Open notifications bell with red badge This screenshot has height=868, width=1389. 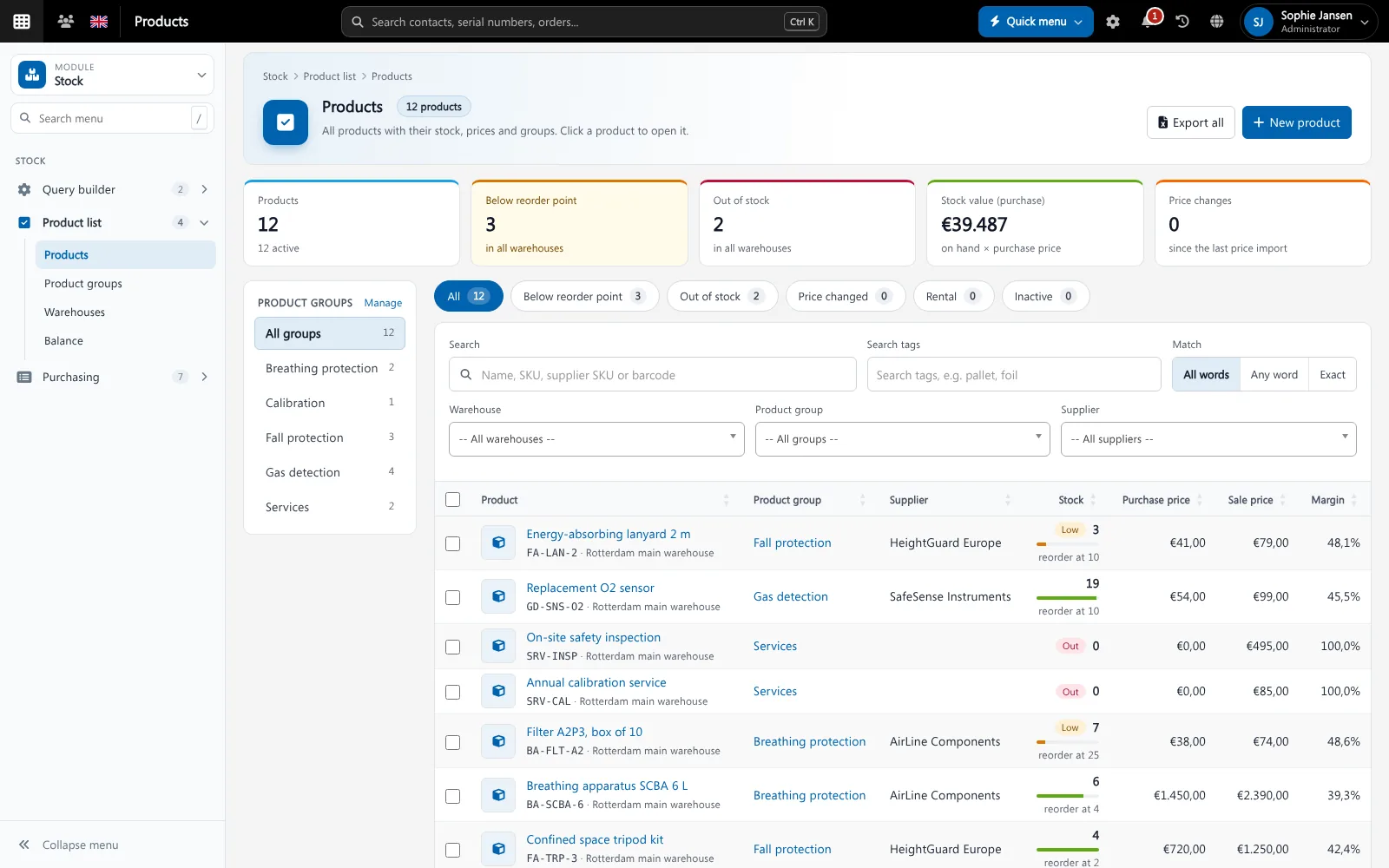(x=1148, y=21)
